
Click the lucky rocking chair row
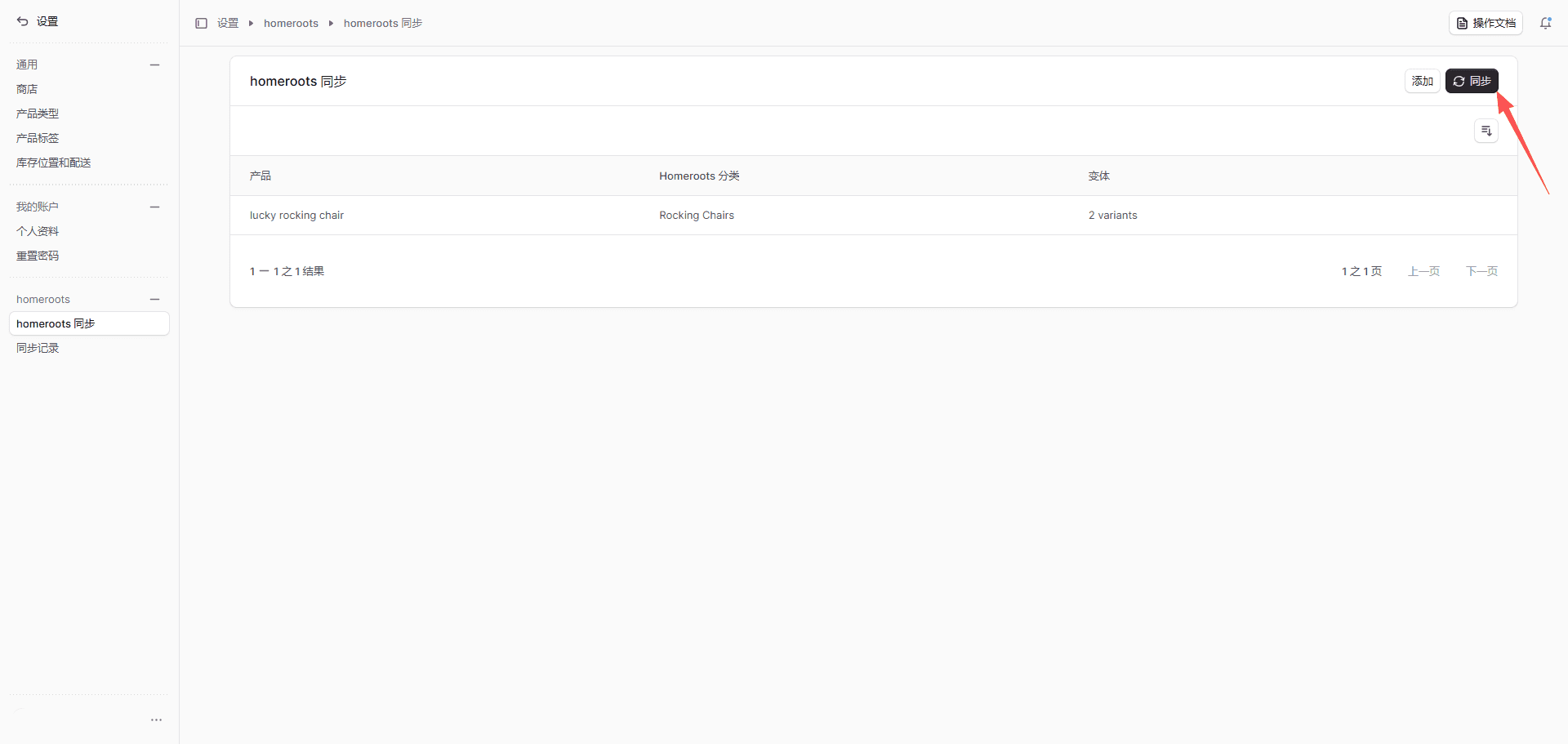tap(297, 216)
